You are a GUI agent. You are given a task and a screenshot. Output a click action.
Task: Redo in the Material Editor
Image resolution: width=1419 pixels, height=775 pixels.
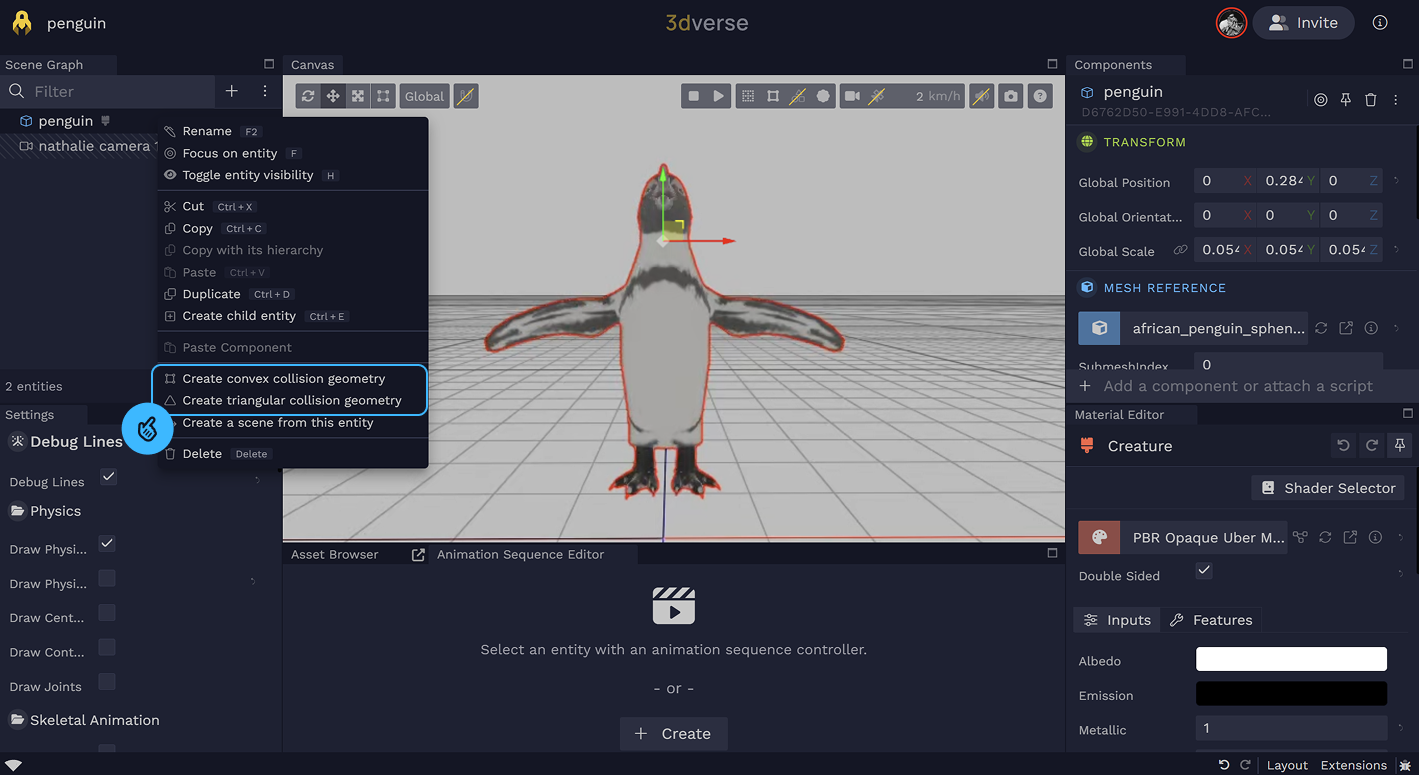click(x=1372, y=446)
